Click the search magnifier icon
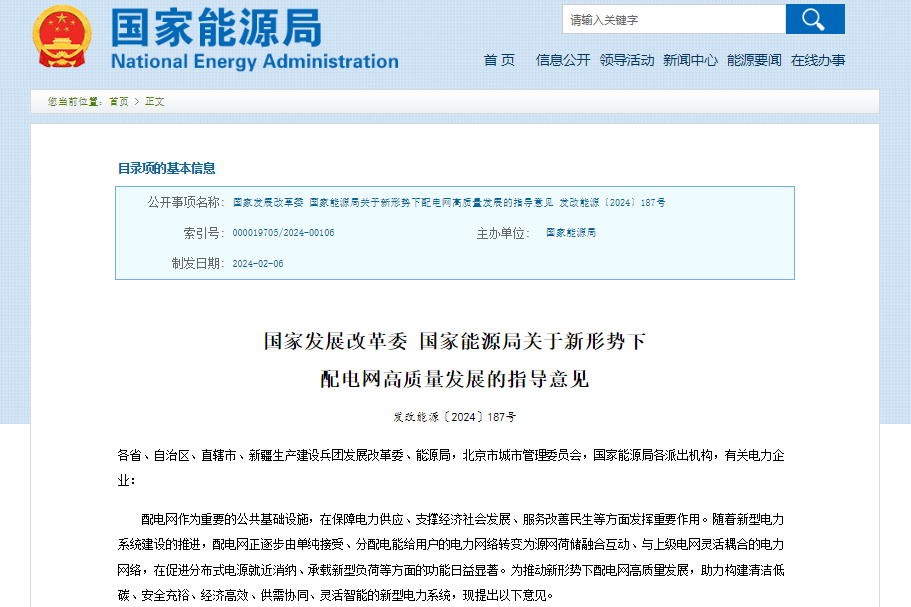Viewport: 911px width, 607px height. point(815,18)
